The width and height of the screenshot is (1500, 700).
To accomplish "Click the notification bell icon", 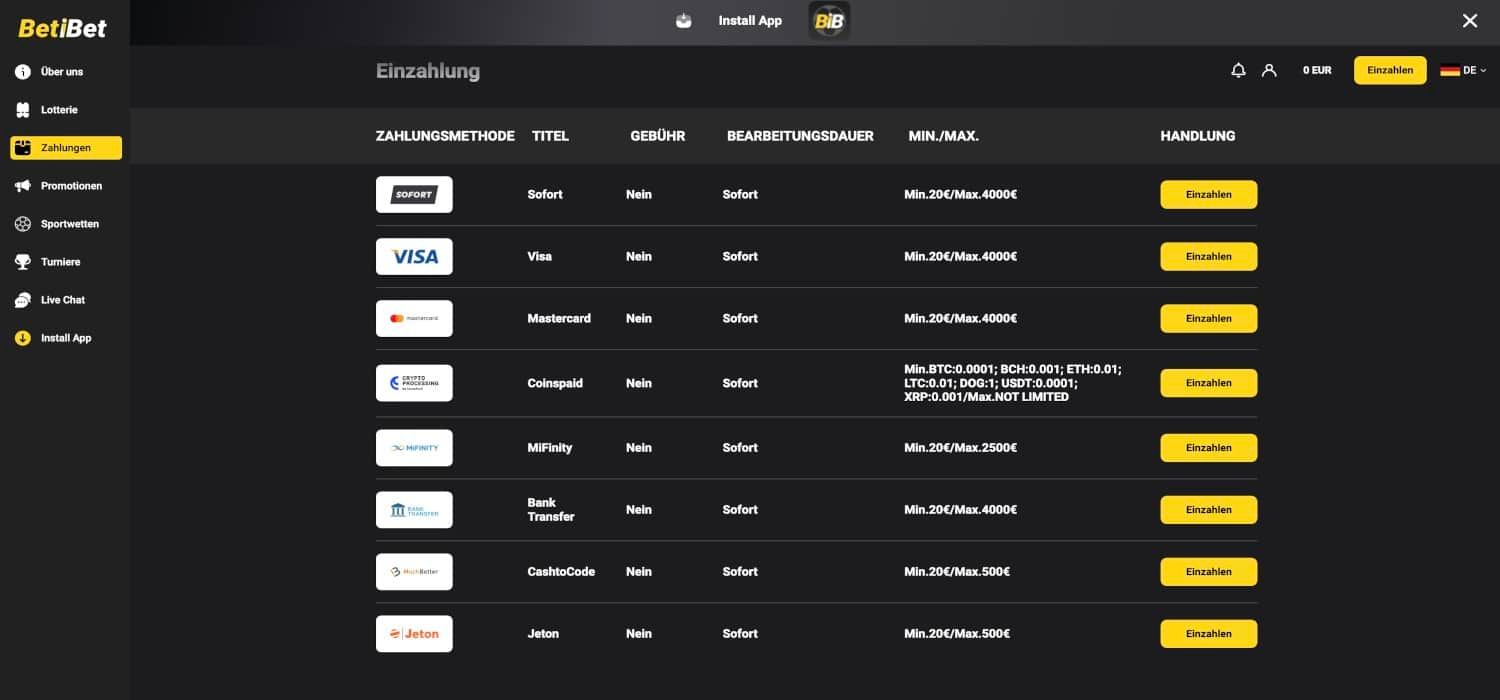I will coord(1238,70).
